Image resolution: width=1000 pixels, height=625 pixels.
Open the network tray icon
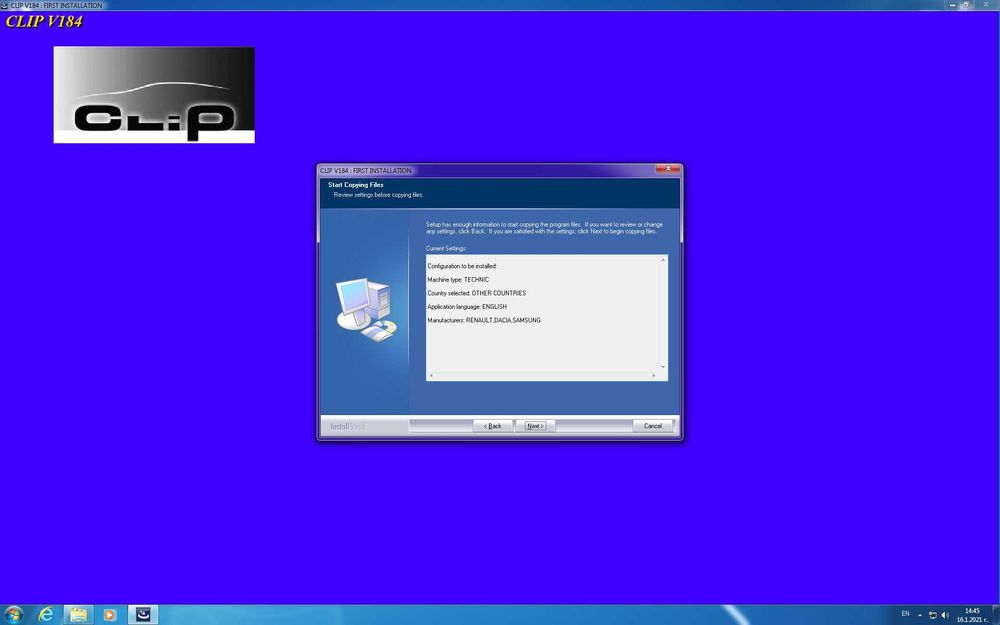coord(932,615)
